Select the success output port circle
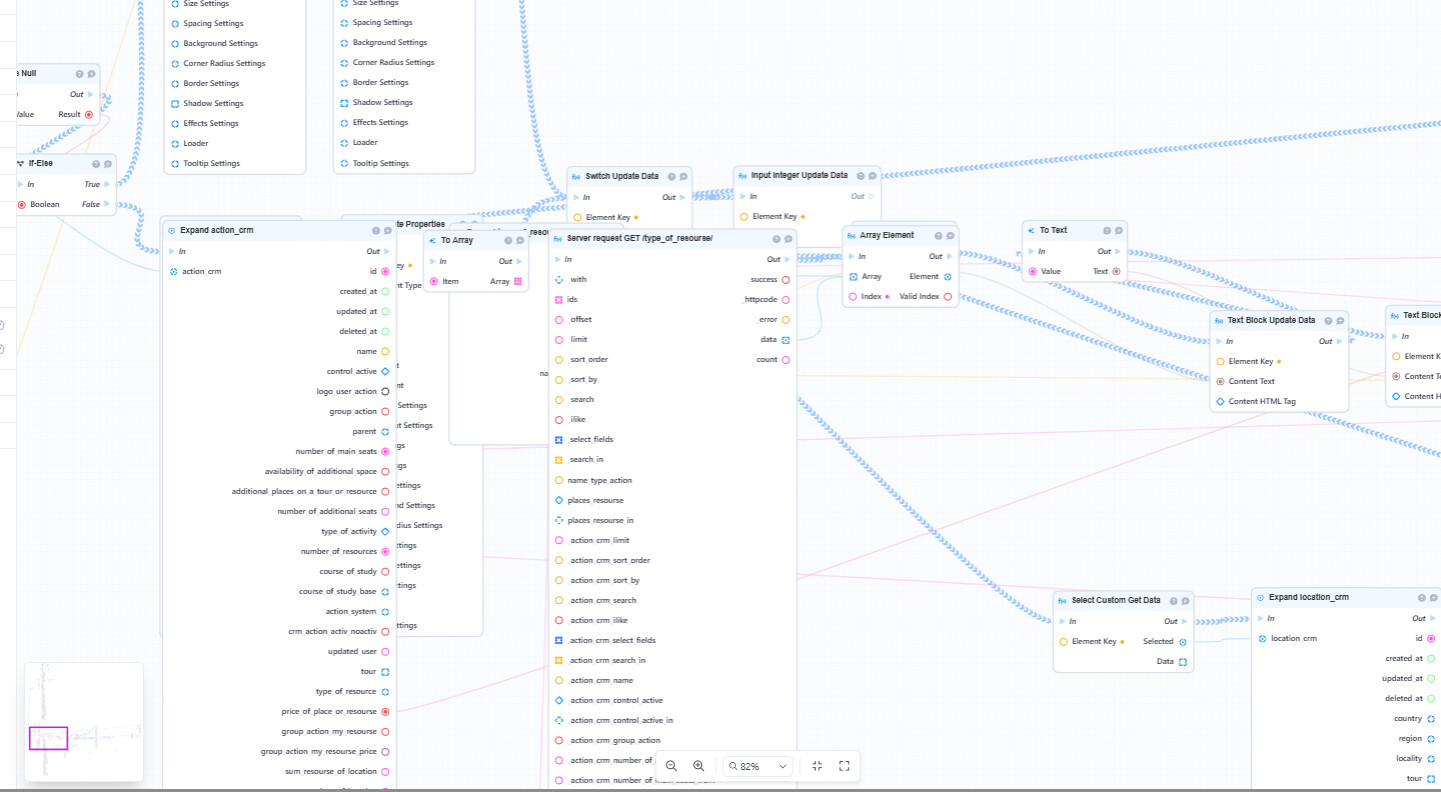The width and height of the screenshot is (1441, 792). point(786,280)
